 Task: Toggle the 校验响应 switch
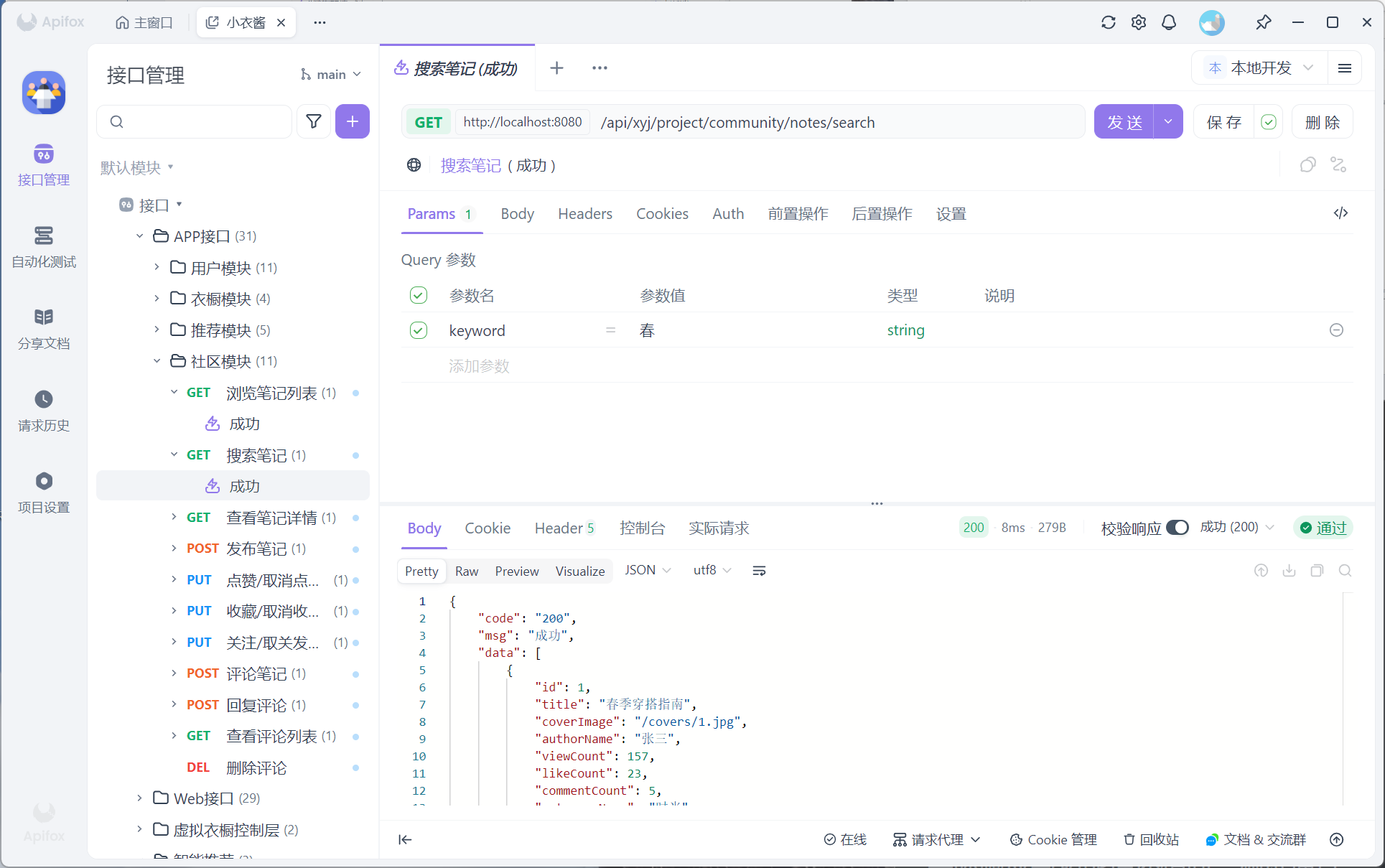(x=1177, y=528)
